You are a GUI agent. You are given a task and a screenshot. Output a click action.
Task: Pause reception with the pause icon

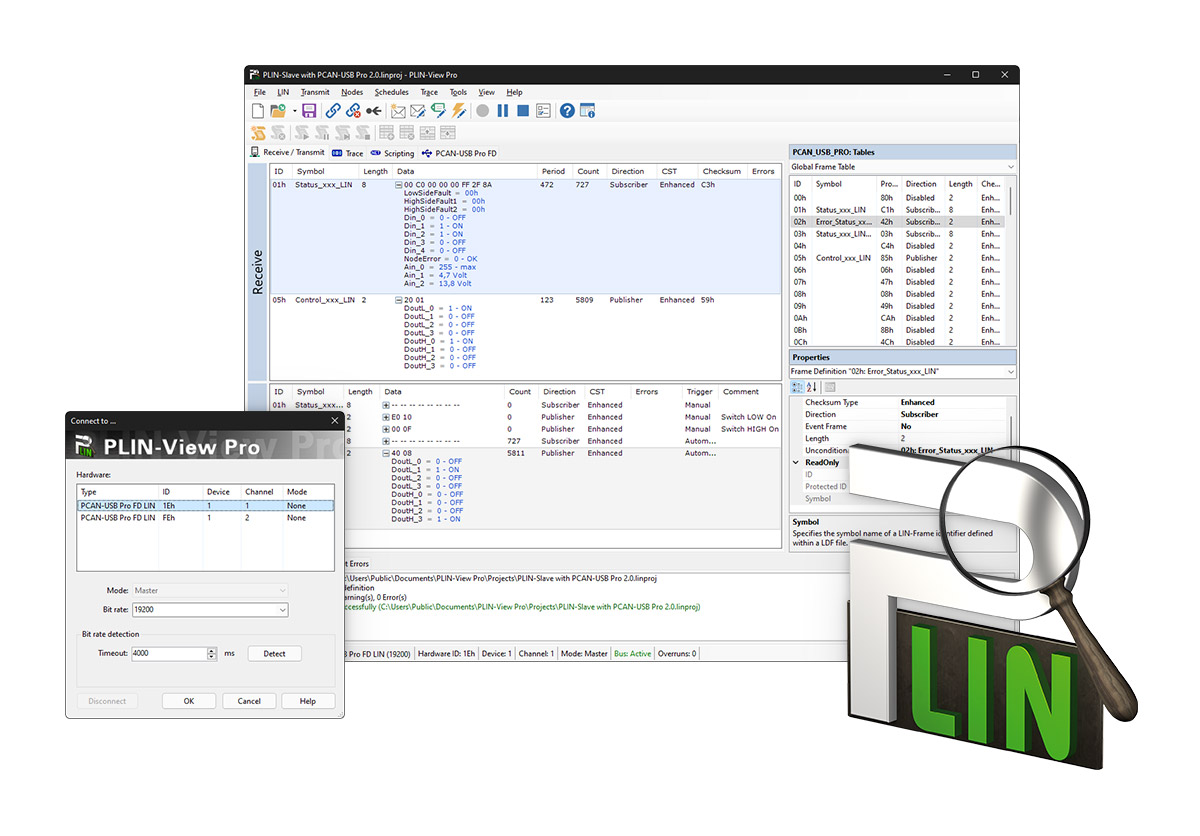point(503,111)
